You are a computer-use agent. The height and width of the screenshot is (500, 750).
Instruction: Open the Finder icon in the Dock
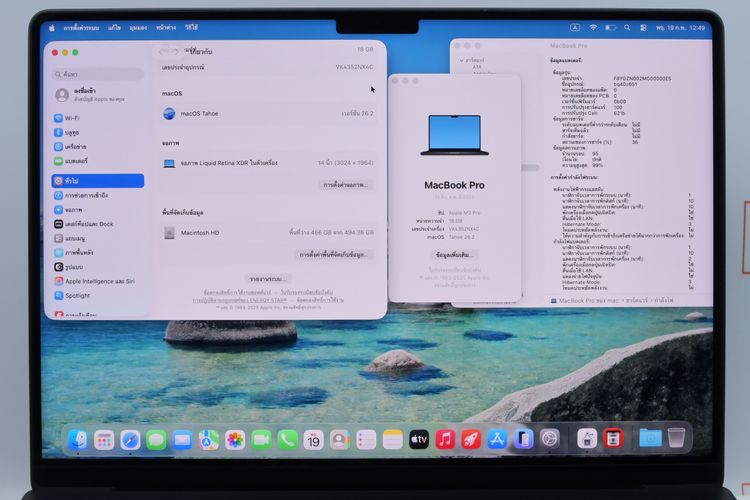click(x=77, y=439)
